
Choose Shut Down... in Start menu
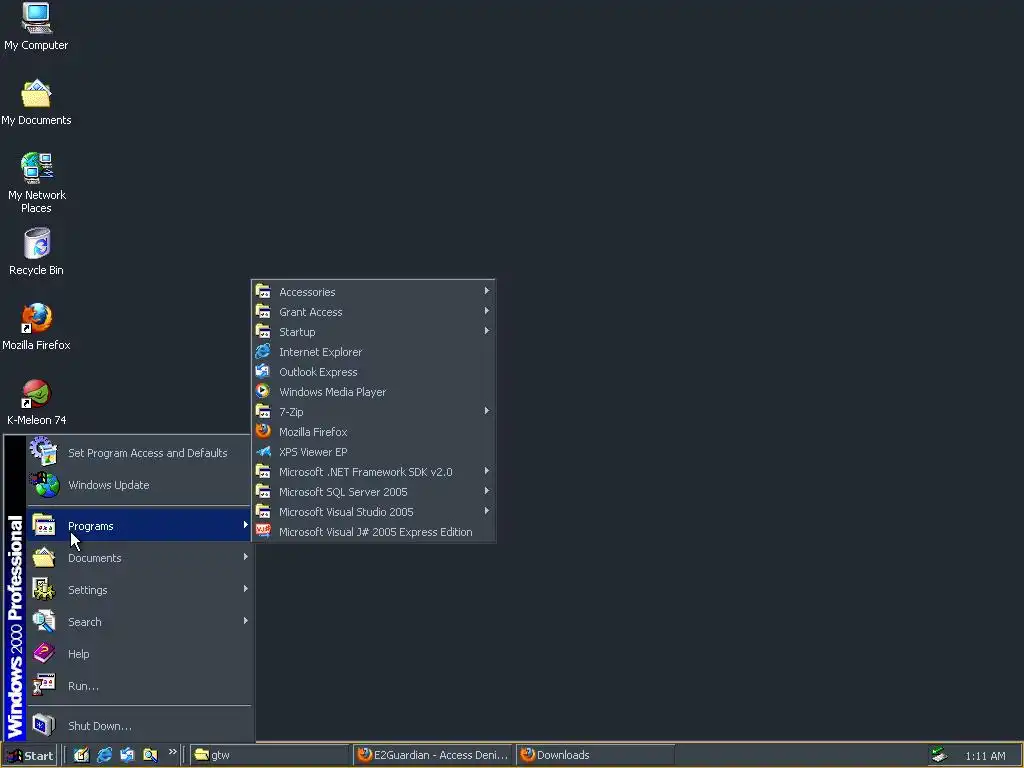(x=139, y=726)
